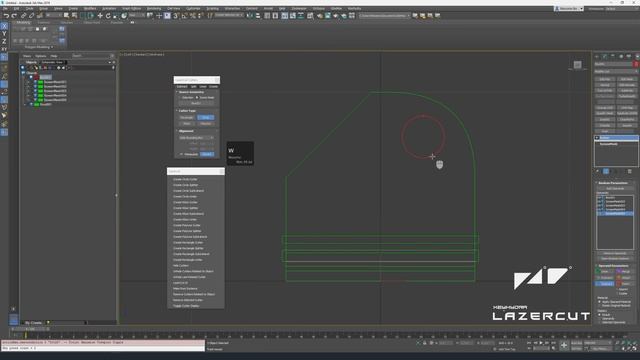The image size is (640, 360).
Task: Select Retain Original Material radio button
Action: click(x=600, y=306)
